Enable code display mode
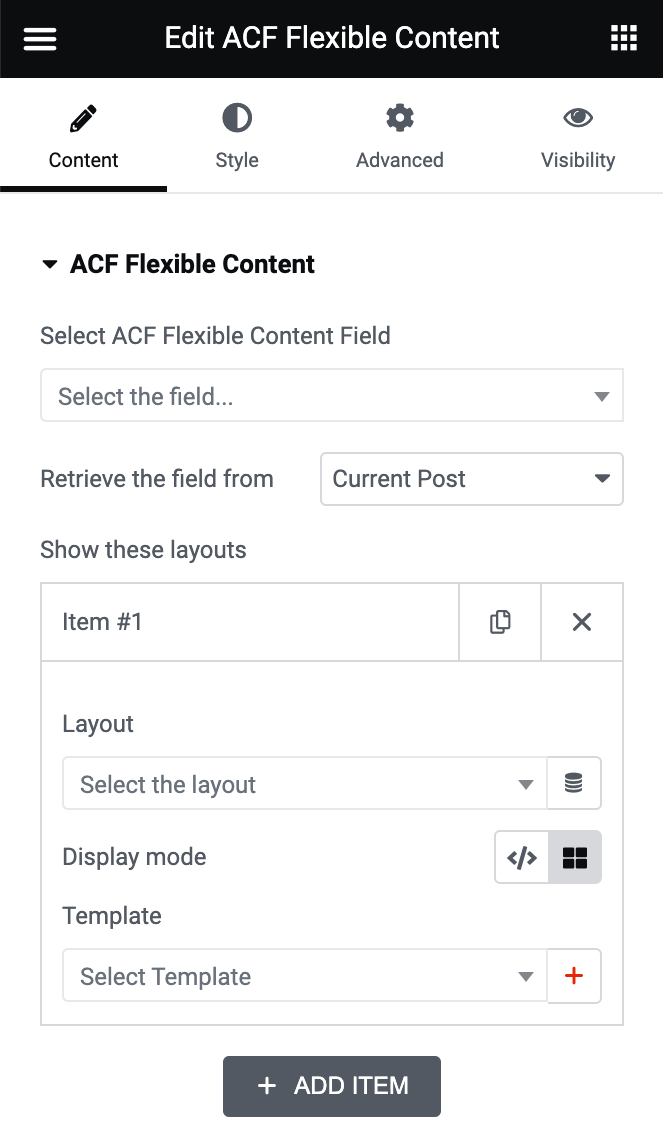Screen dimensions: 663x1144 point(521,857)
